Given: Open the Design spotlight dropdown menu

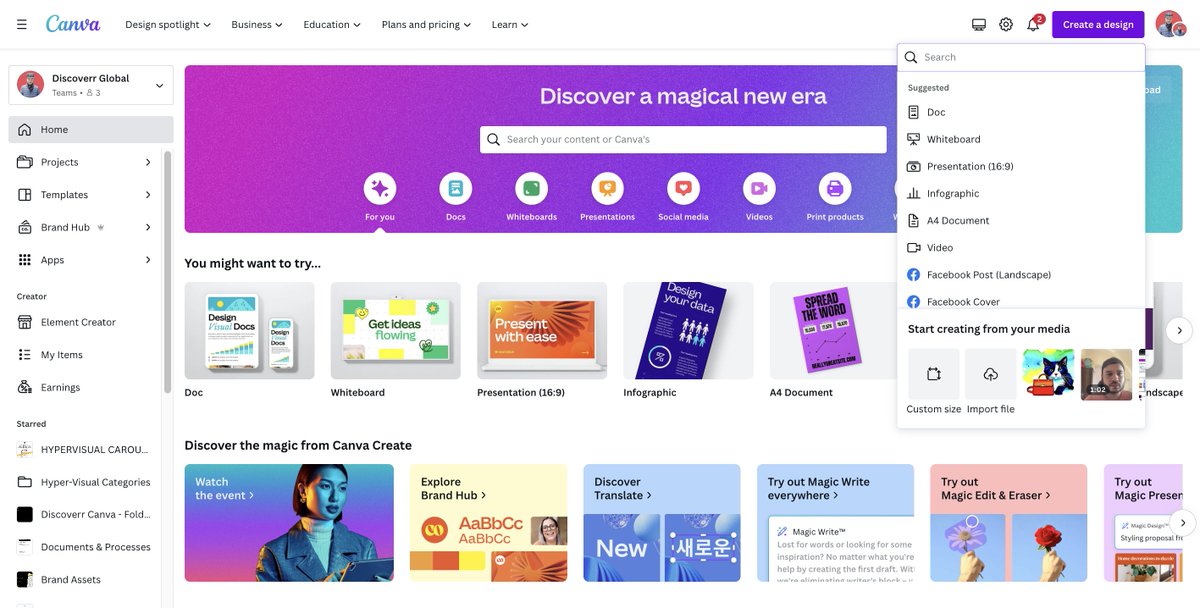Looking at the screenshot, I should 169,24.
